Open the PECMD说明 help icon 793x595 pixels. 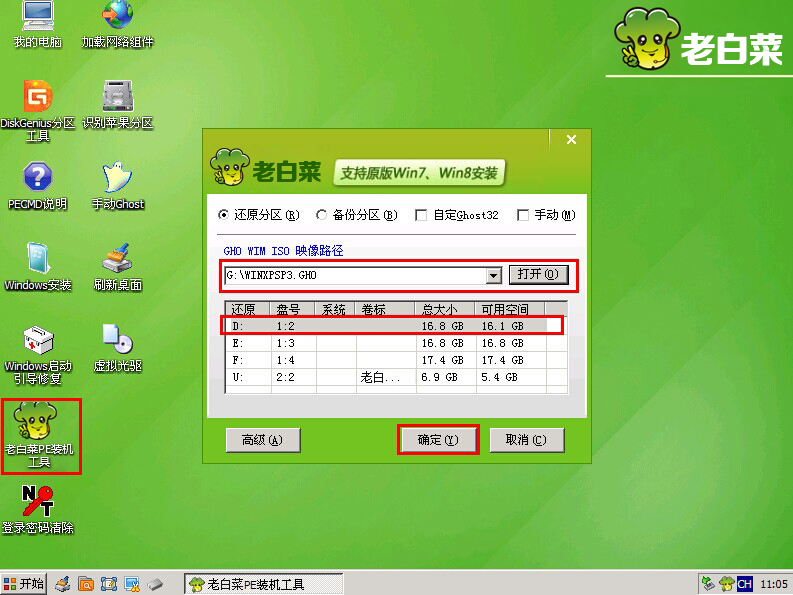coord(38,185)
